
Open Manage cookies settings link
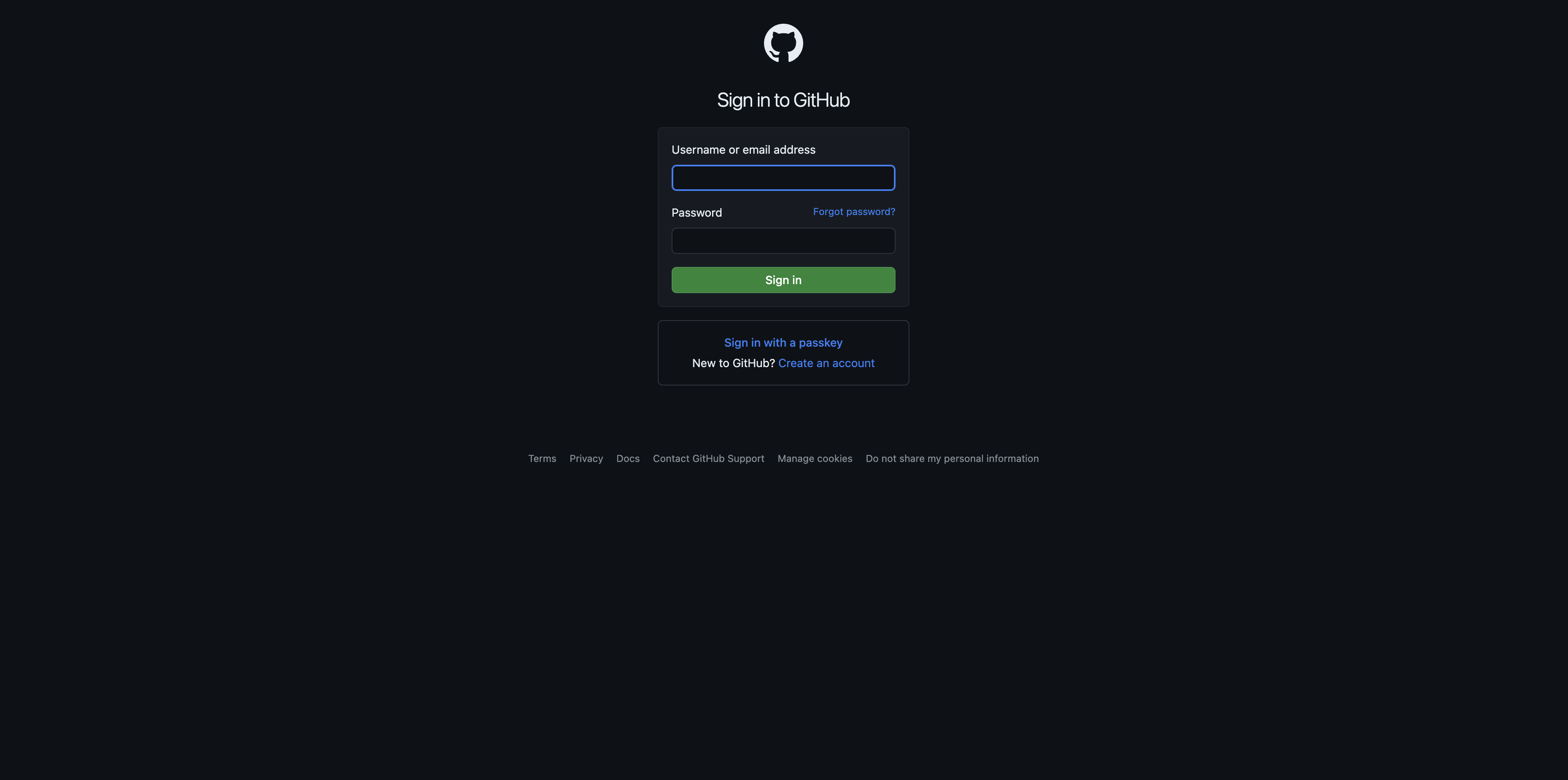(x=814, y=459)
